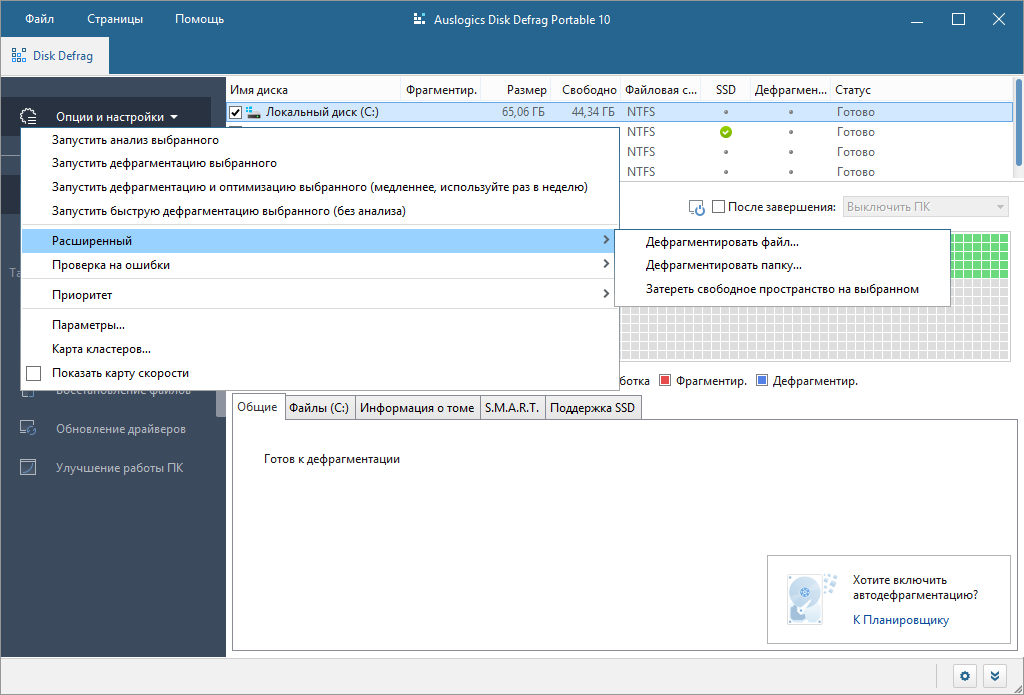Expand the Расширенный submenu arrow
1024x695 pixels.
click(606, 240)
